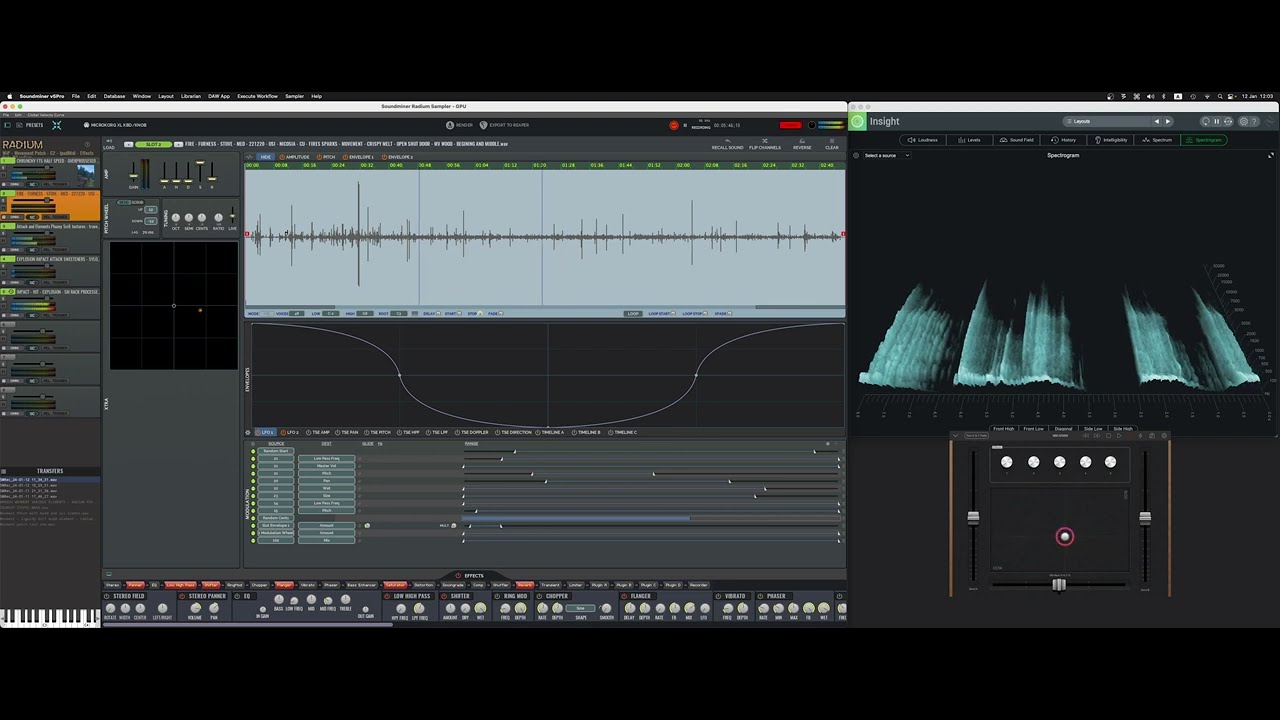
Task: Click the Loop button below waveform
Action: click(x=632, y=313)
